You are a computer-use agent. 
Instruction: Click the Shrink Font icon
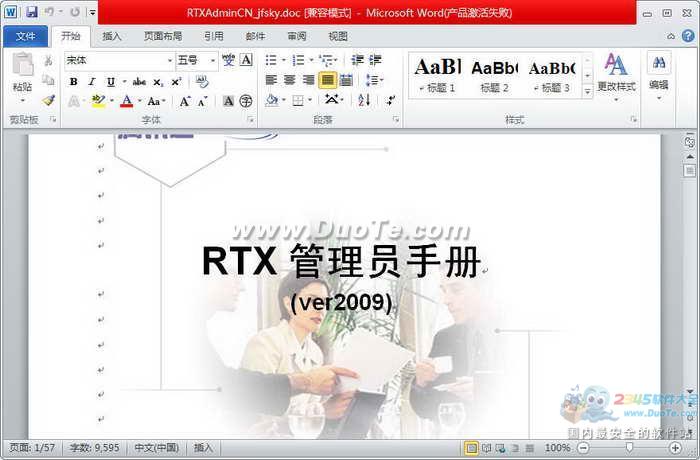tap(203, 102)
